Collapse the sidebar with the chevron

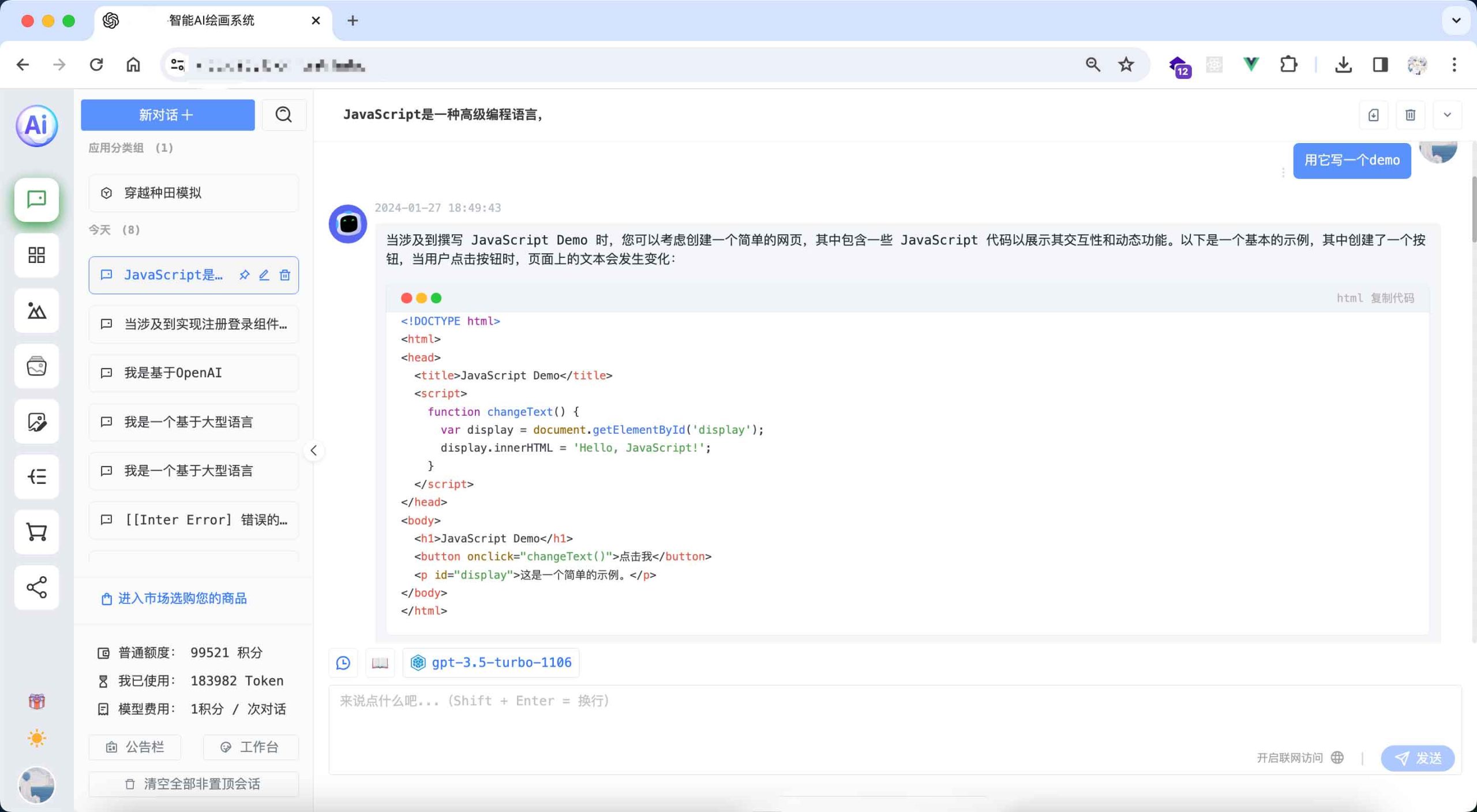[314, 450]
